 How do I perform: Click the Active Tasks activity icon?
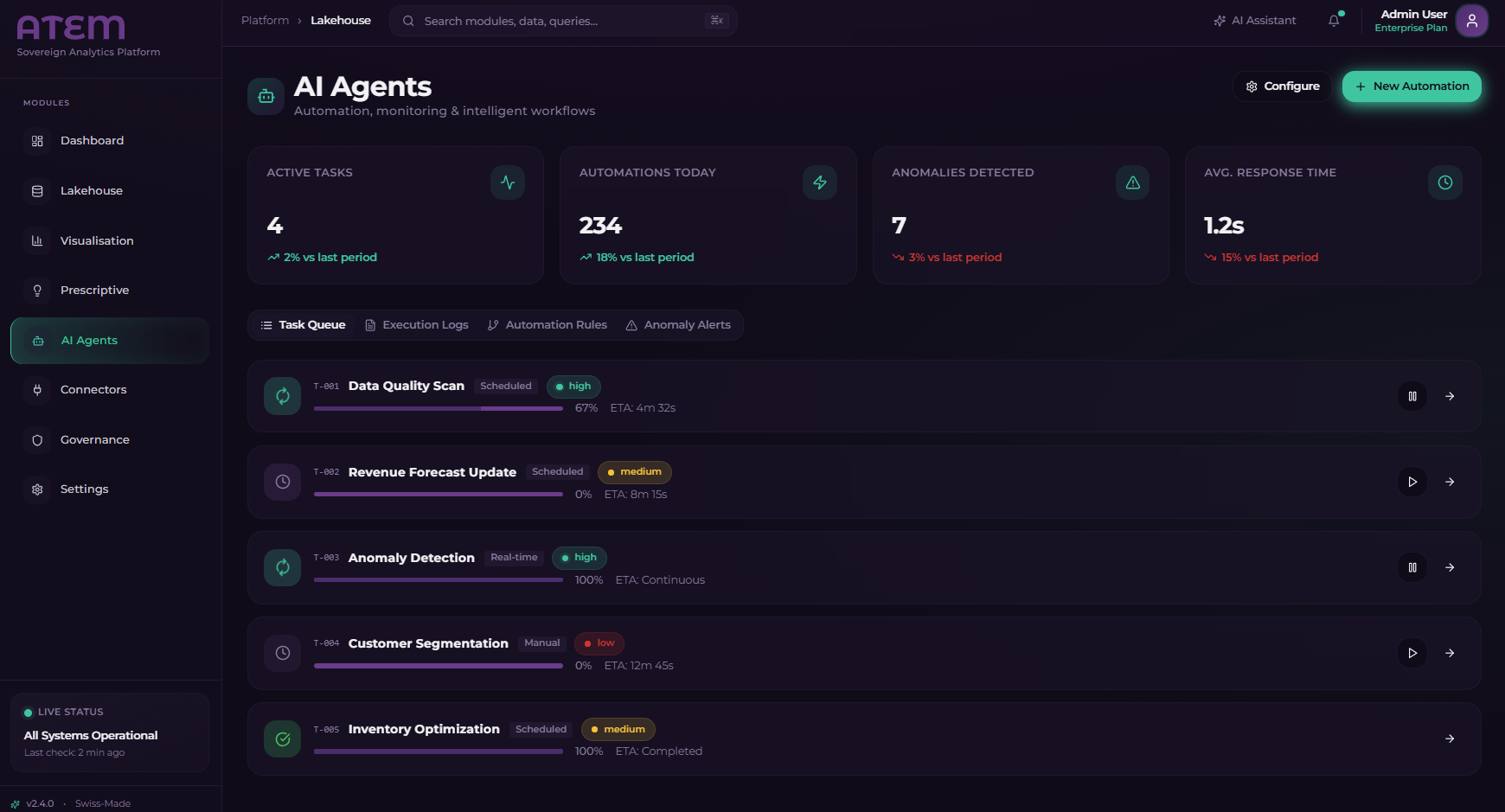tap(508, 182)
